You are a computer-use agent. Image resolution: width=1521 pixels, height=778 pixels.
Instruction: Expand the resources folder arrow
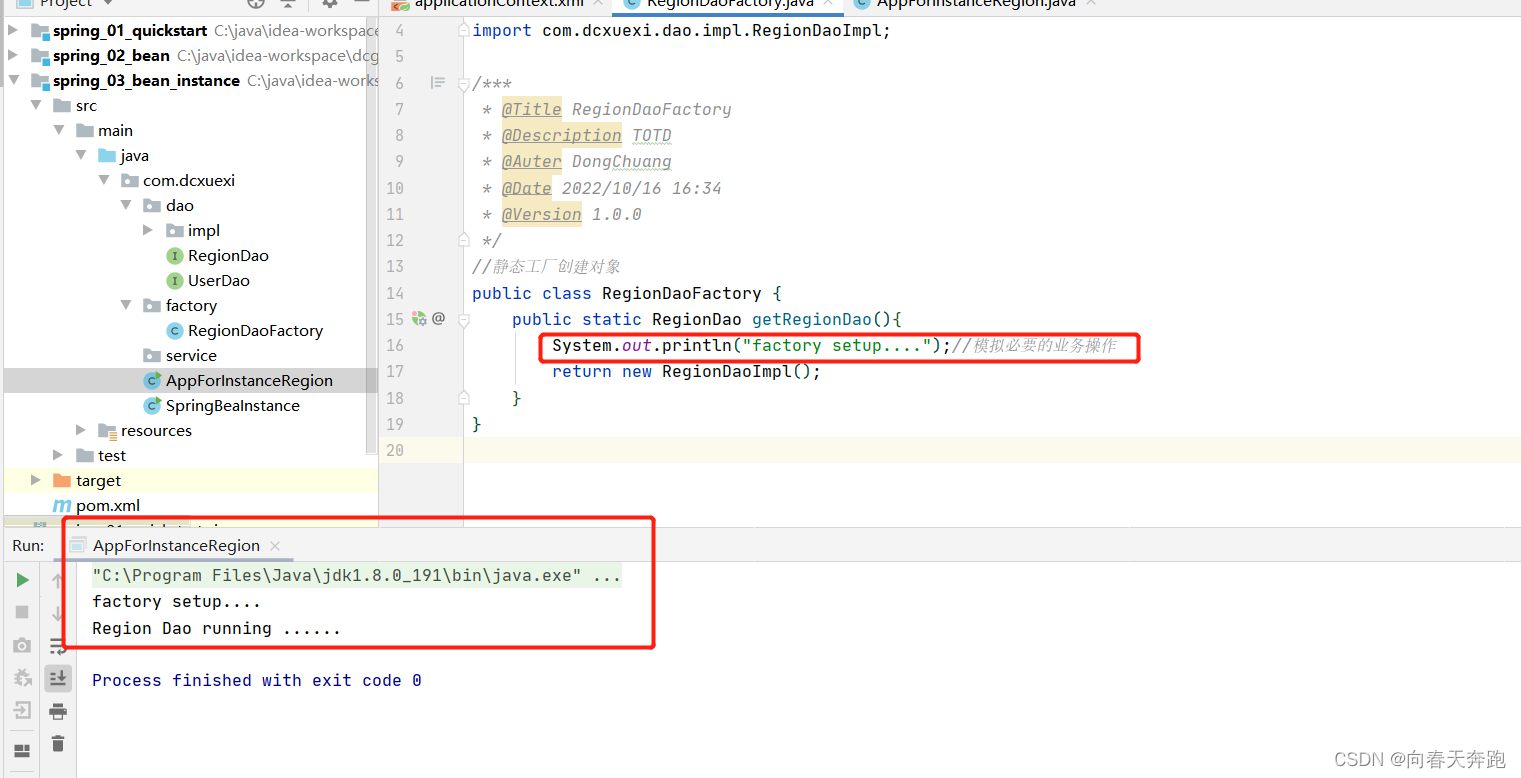[x=81, y=431]
